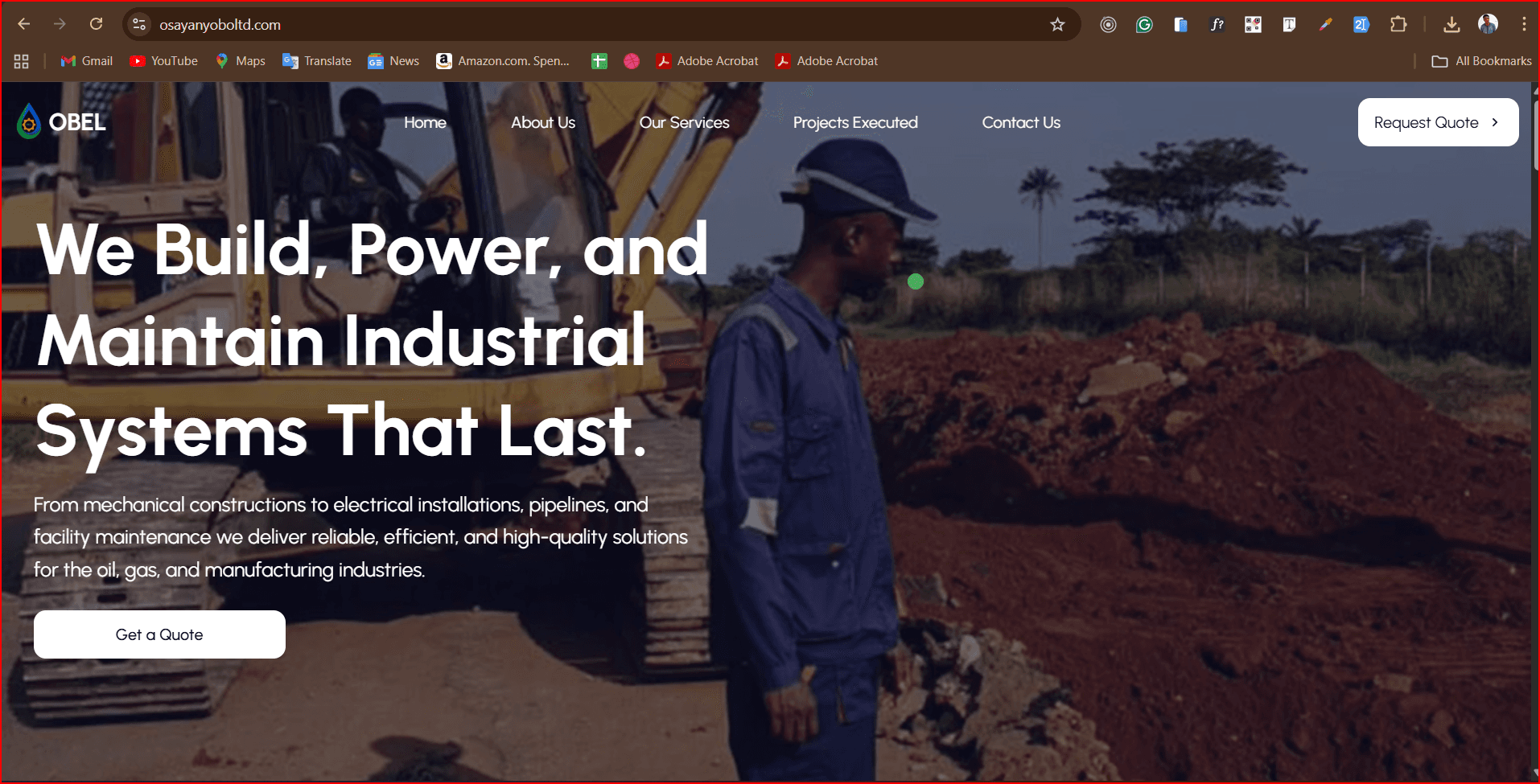Go to the About Us page
The height and width of the screenshot is (784, 1540).
pos(543,122)
